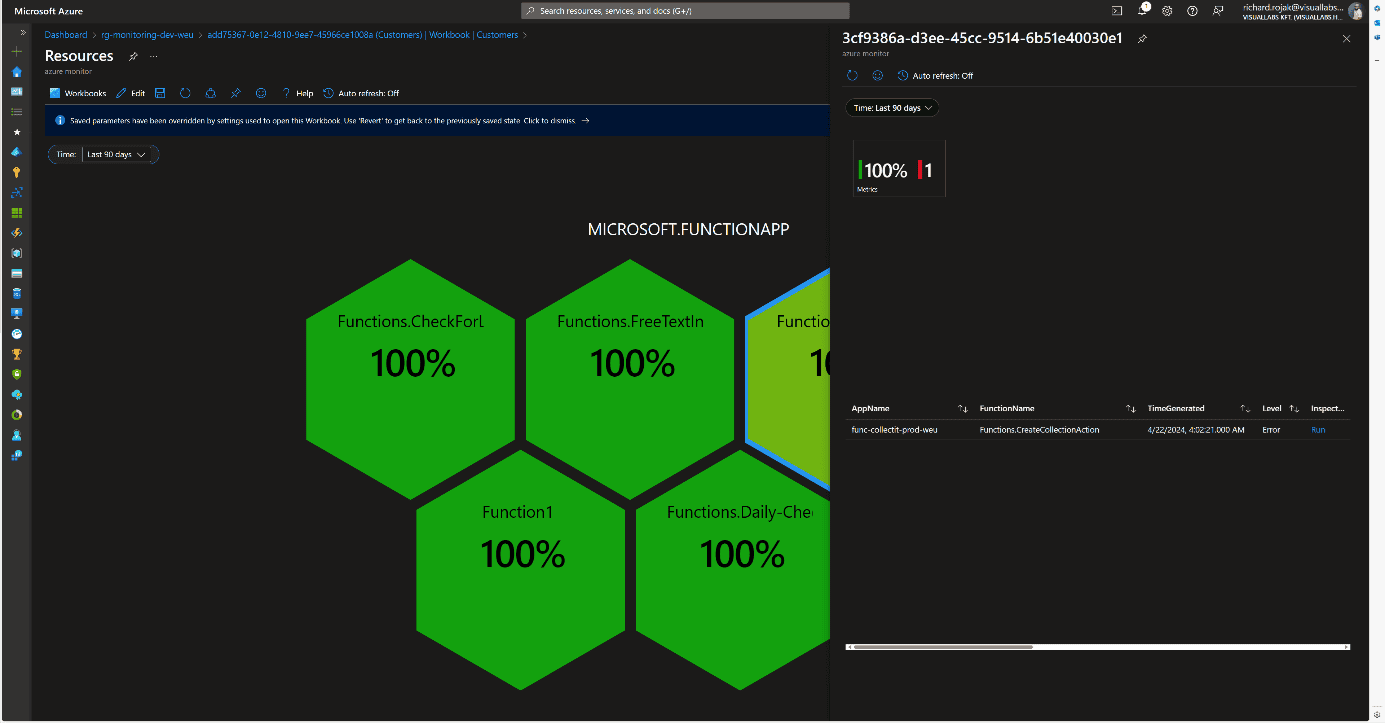Open Auto refresh: Off in the side panel
Image resolution: width=1385 pixels, height=723 pixels.
click(935, 75)
